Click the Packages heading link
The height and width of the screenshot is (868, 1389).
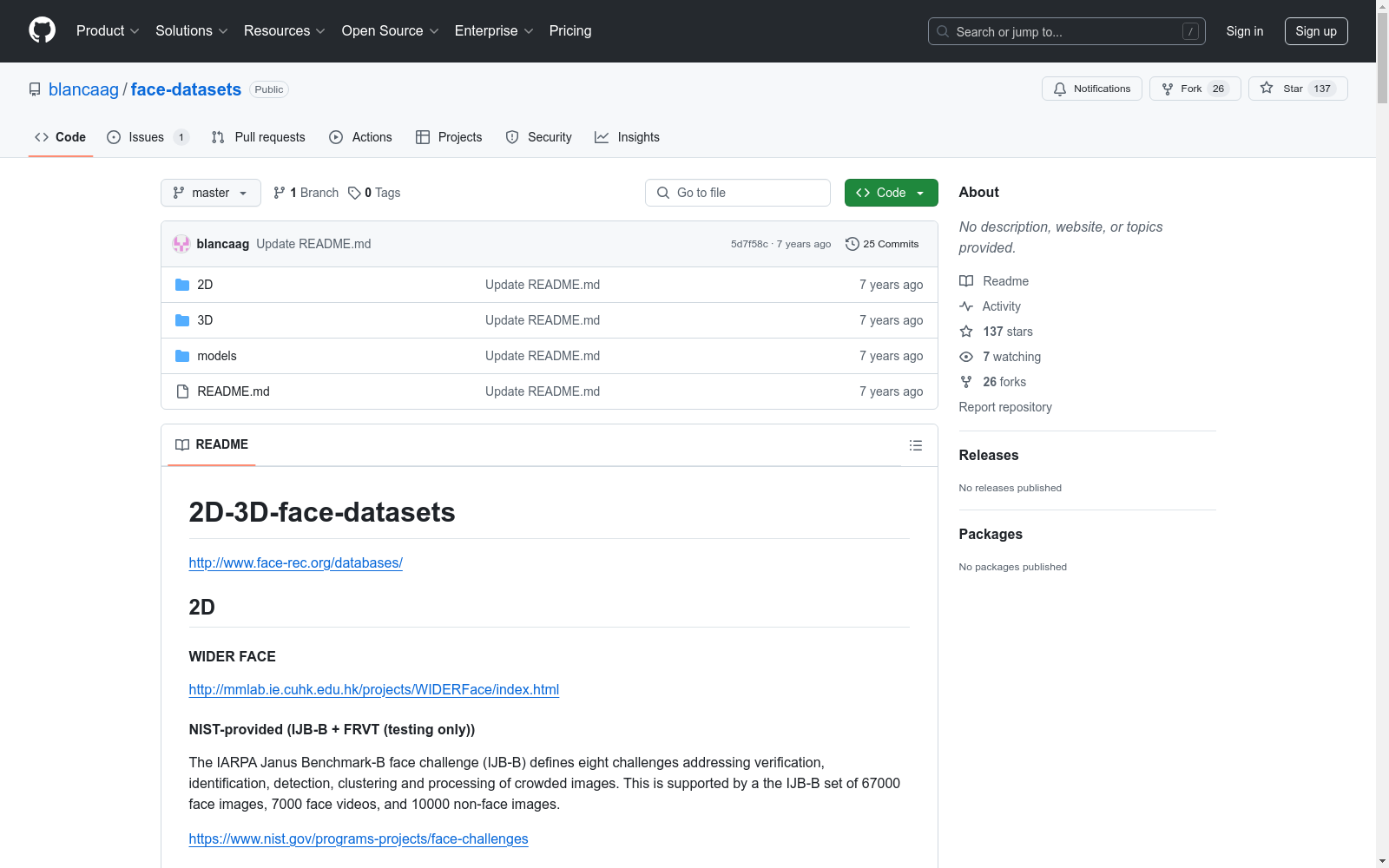click(991, 535)
